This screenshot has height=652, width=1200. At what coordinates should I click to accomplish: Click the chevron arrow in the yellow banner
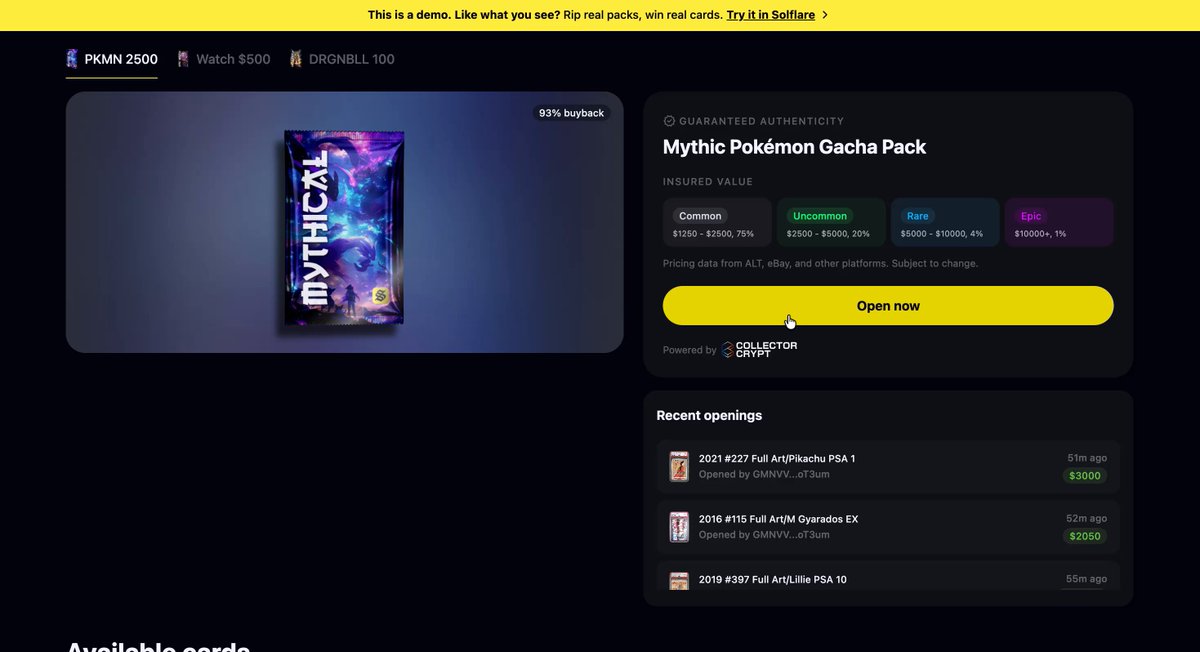825,15
